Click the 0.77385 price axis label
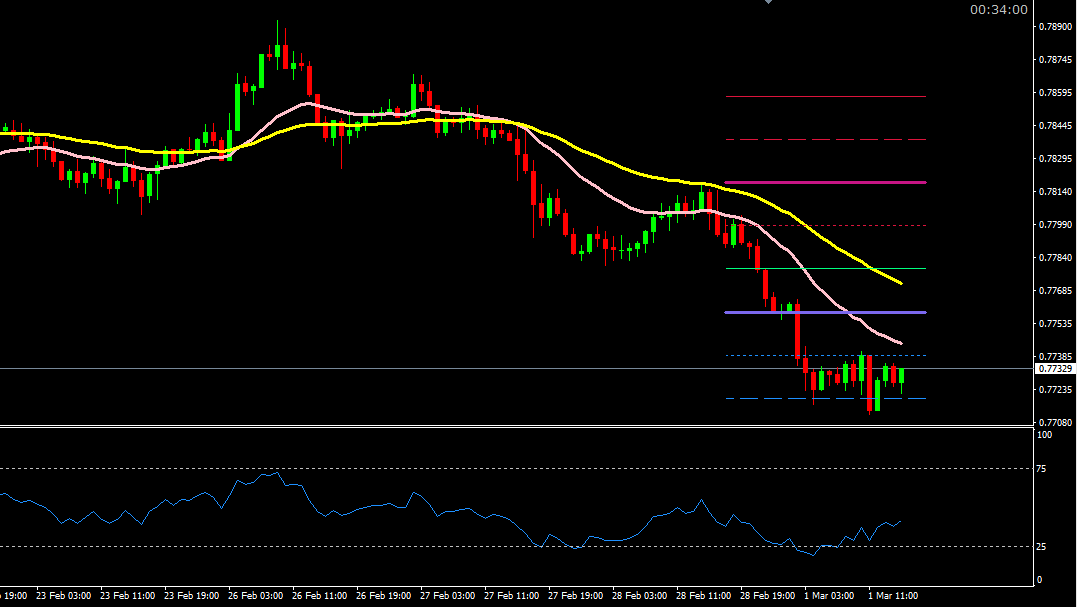This screenshot has height=607, width=1078. (1055, 357)
